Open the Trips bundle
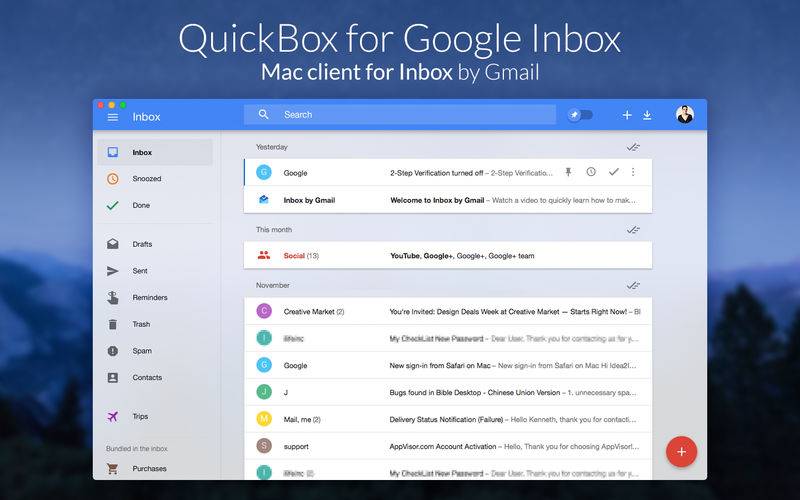Viewport: 800px width, 500px height. (155, 416)
